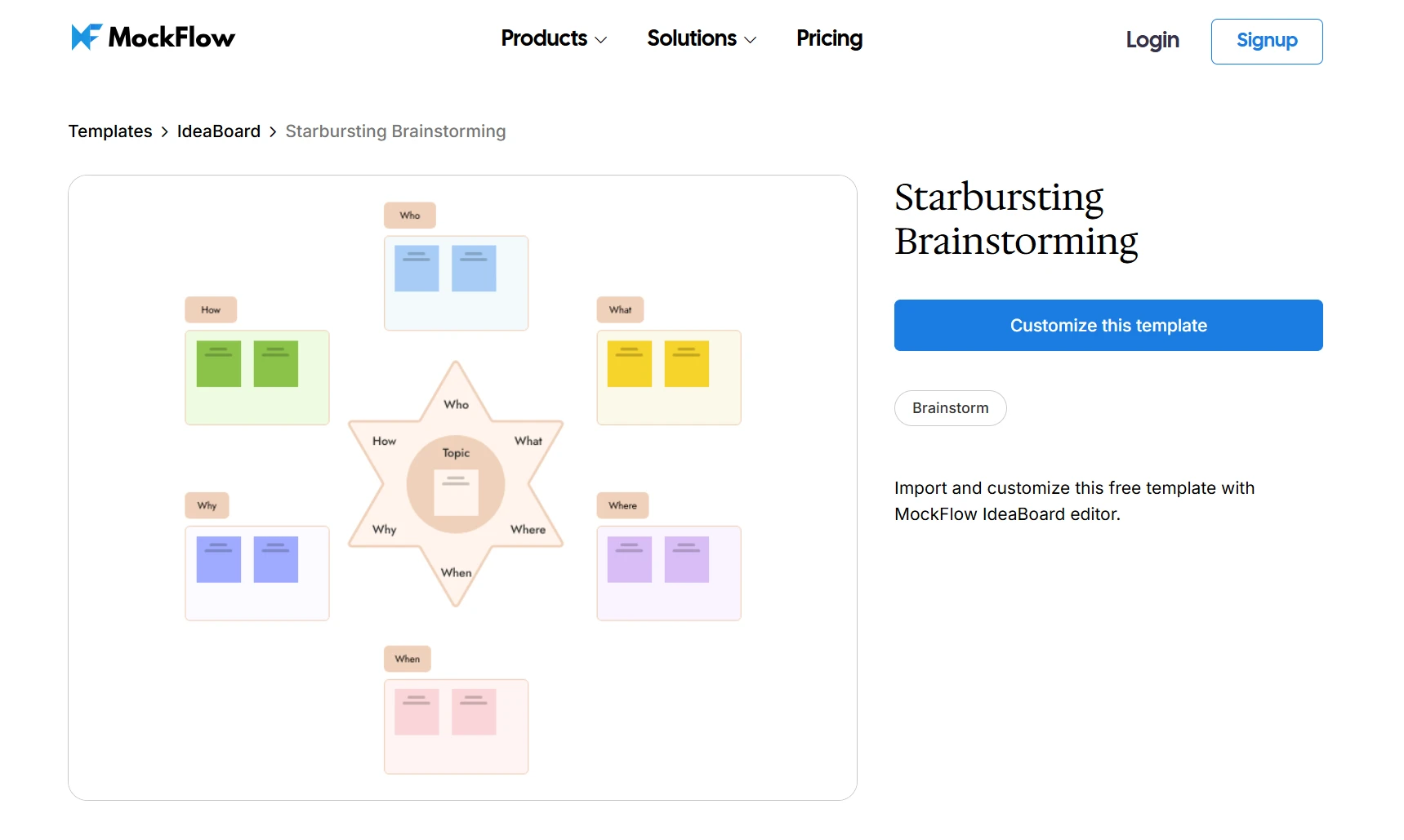Click the Who label above the blue notes
Viewport: 1404px width, 840px height.
click(x=410, y=215)
